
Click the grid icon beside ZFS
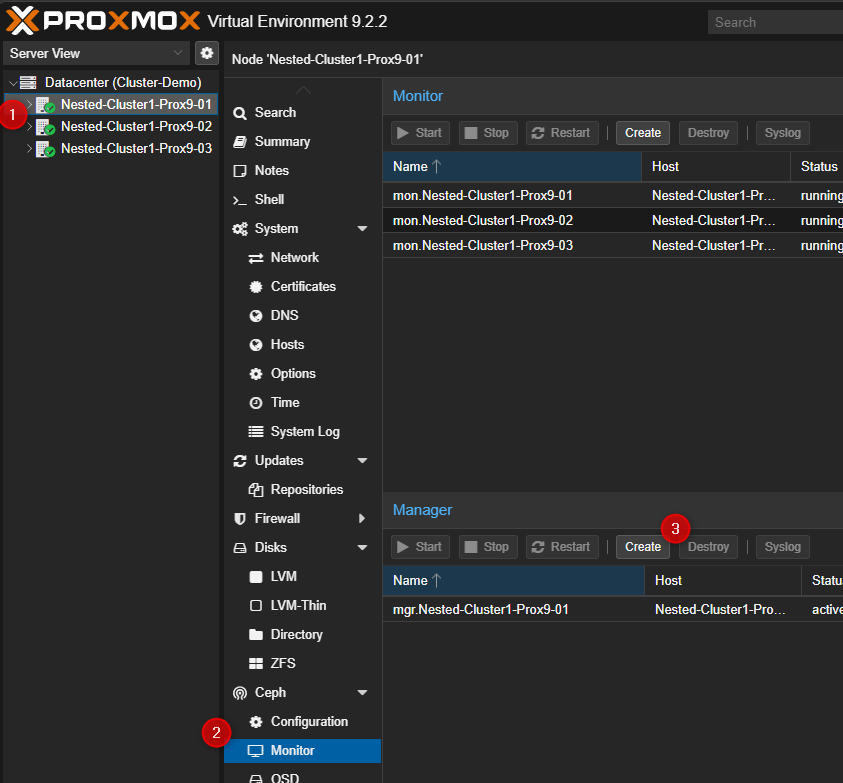[256, 664]
